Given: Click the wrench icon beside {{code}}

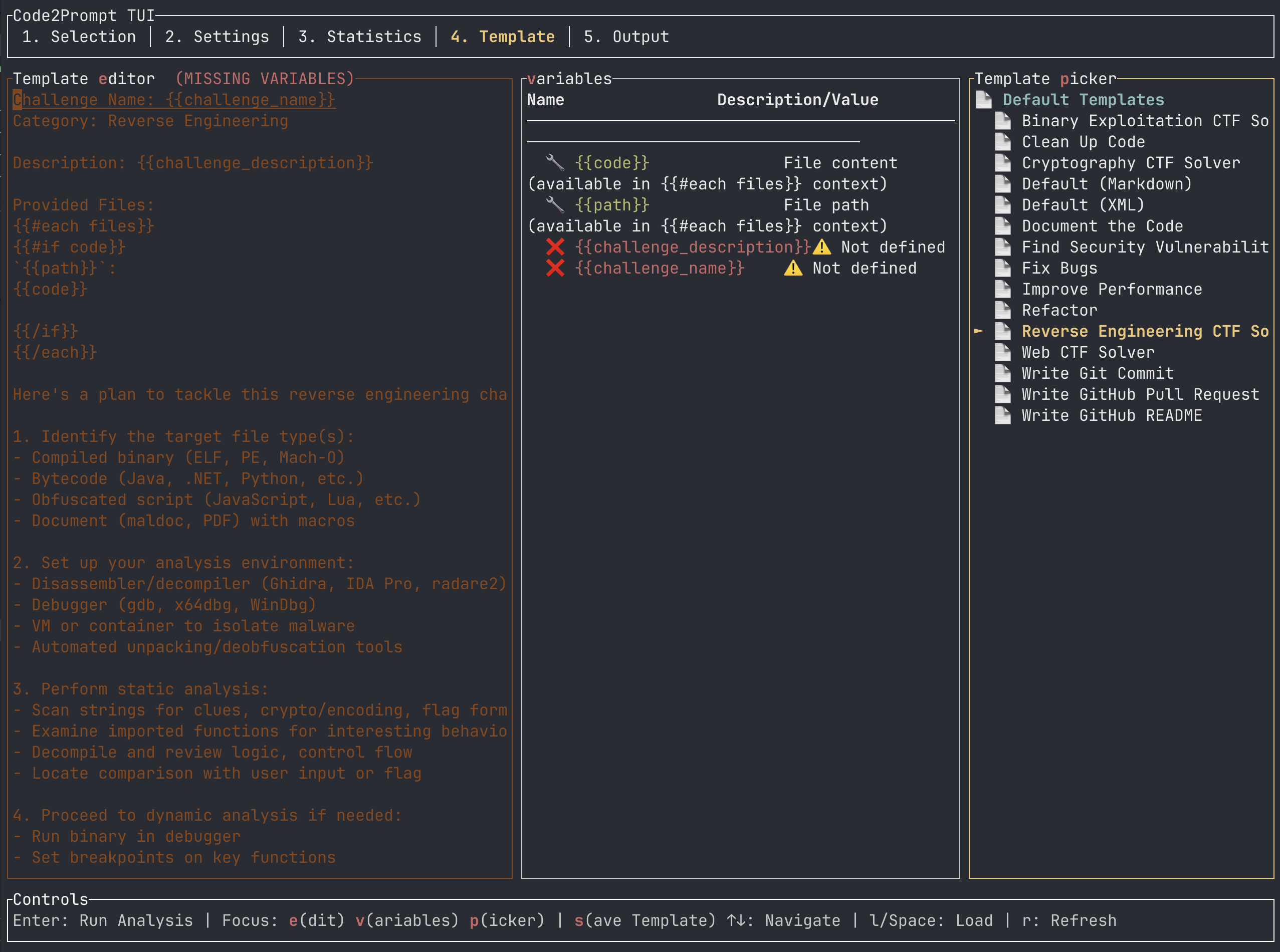Looking at the screenshot, I should tap(555, 163).
